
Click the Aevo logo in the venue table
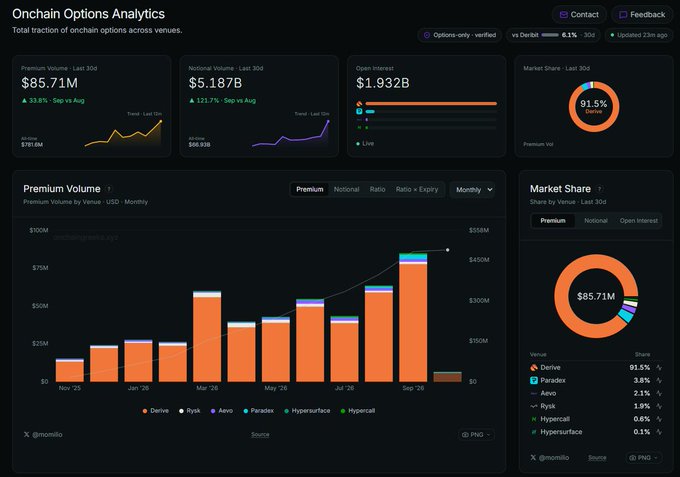pos(534,393)
